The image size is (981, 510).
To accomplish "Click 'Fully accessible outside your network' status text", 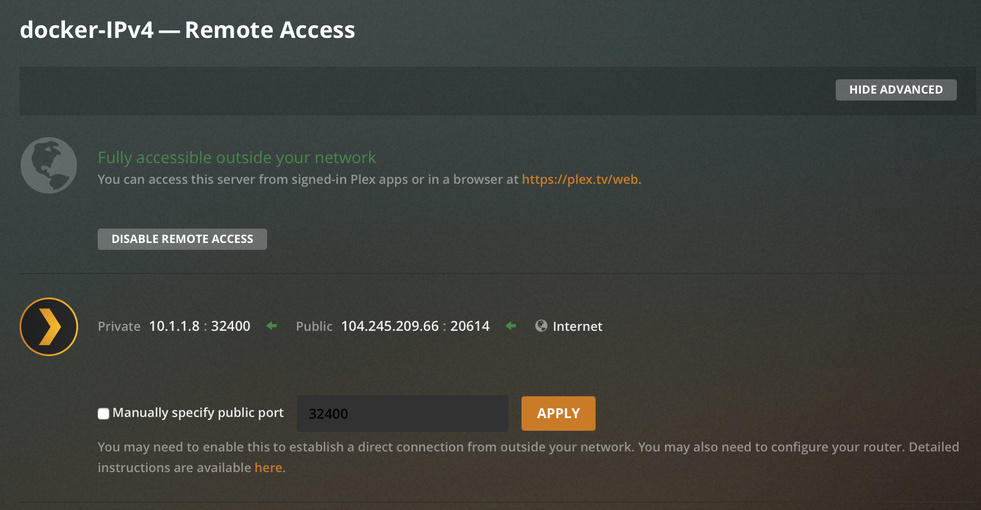I will point(237,157).
